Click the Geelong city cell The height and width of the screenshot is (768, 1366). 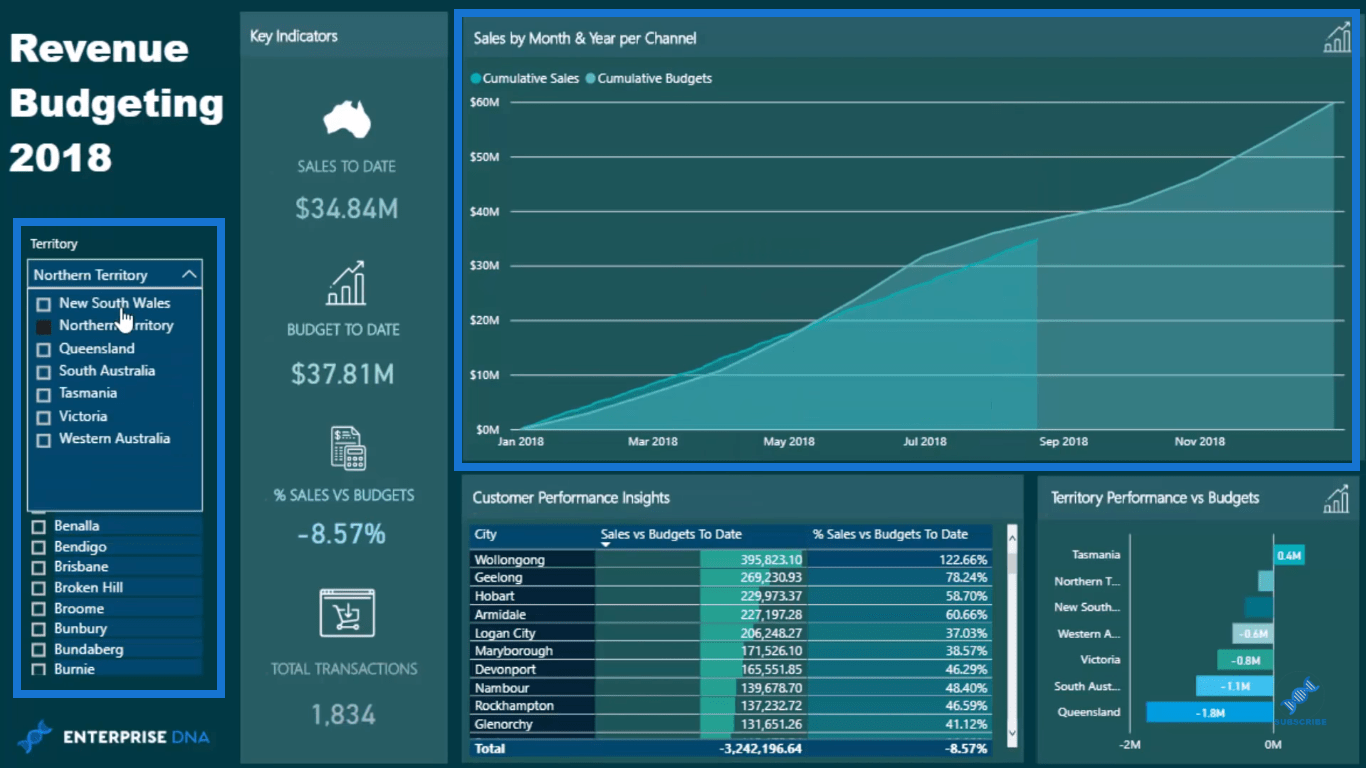click(533, 578)
